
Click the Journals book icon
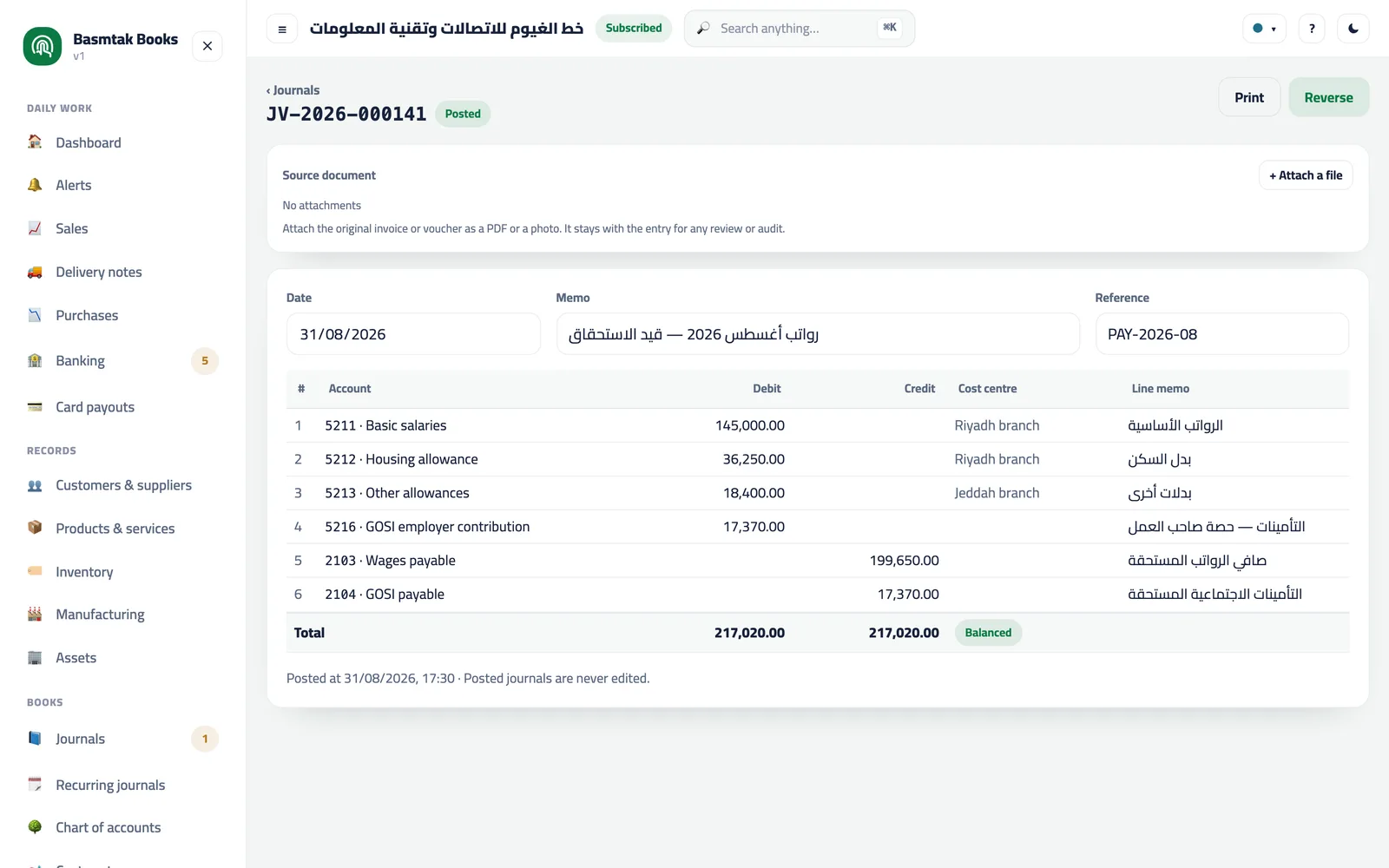[35, 739]
